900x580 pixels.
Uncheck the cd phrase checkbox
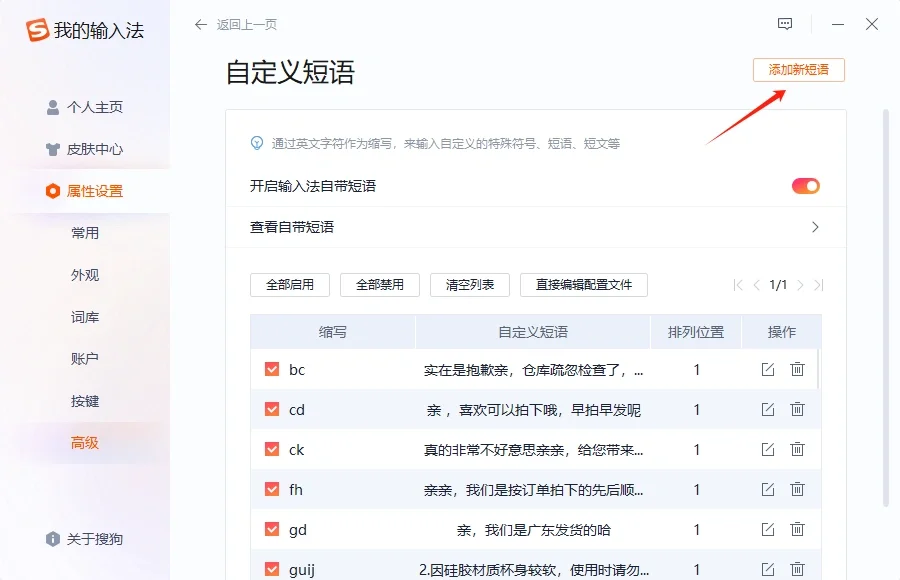(272, 409)
